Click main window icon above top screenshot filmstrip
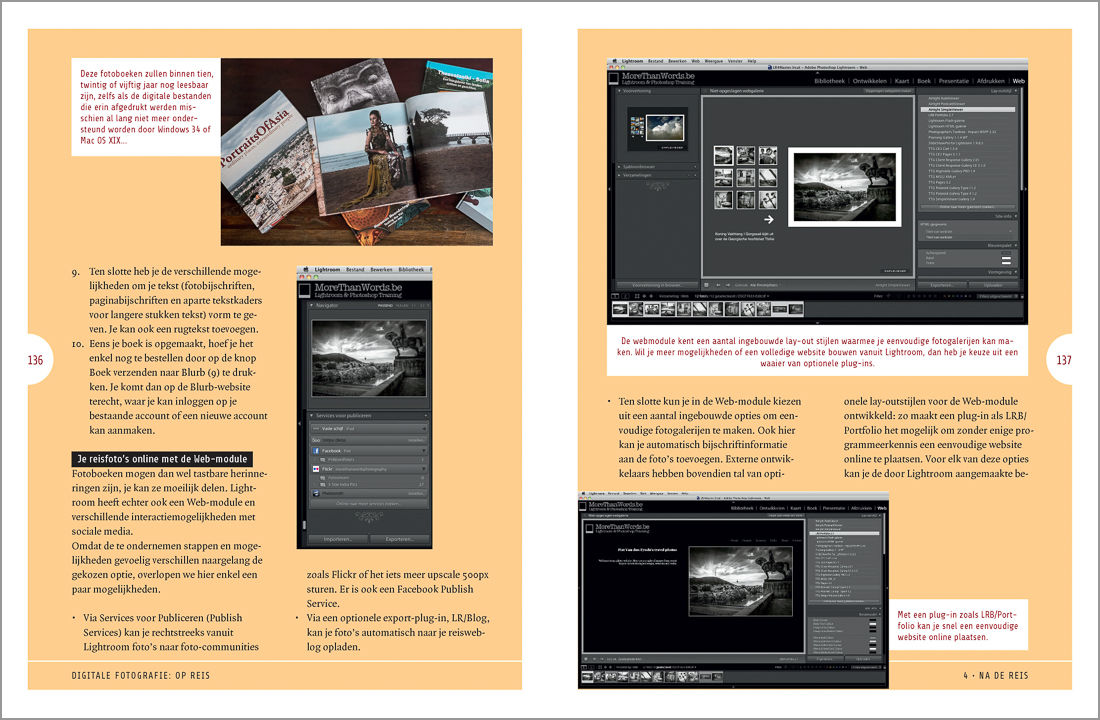Viewport: 1100px width, 720px height. tap(615, 296)
